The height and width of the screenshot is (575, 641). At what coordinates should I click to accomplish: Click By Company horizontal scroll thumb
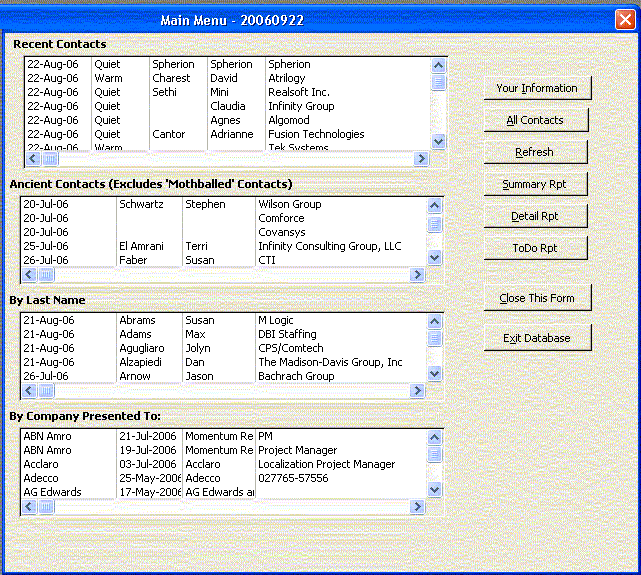point(46,507)
